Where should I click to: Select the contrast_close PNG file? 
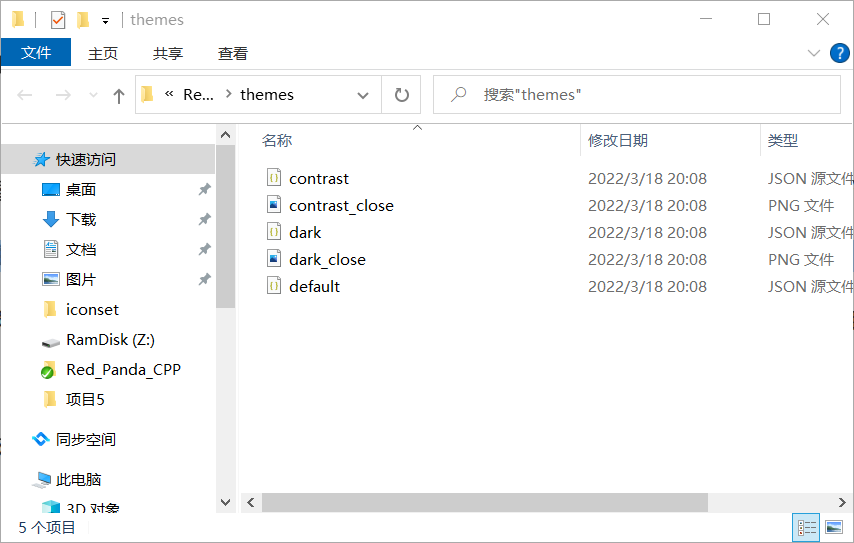click(x=341, y=205)
